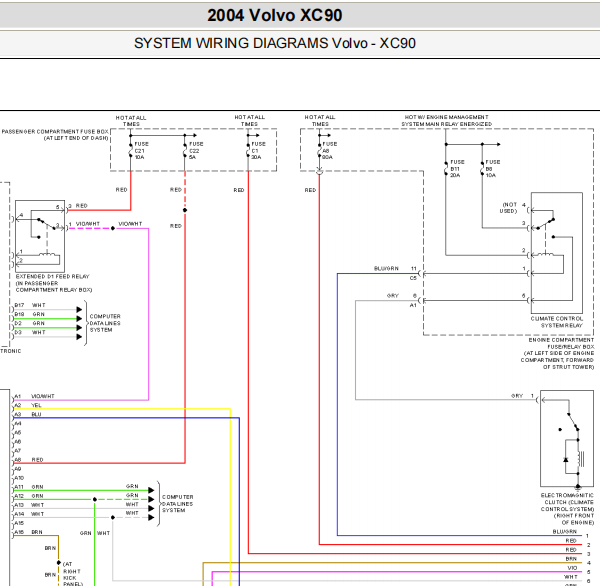Screen dimensions: 600x586
Task: Click the "GRY 1" label at the clutch
Action: point(522,396)
